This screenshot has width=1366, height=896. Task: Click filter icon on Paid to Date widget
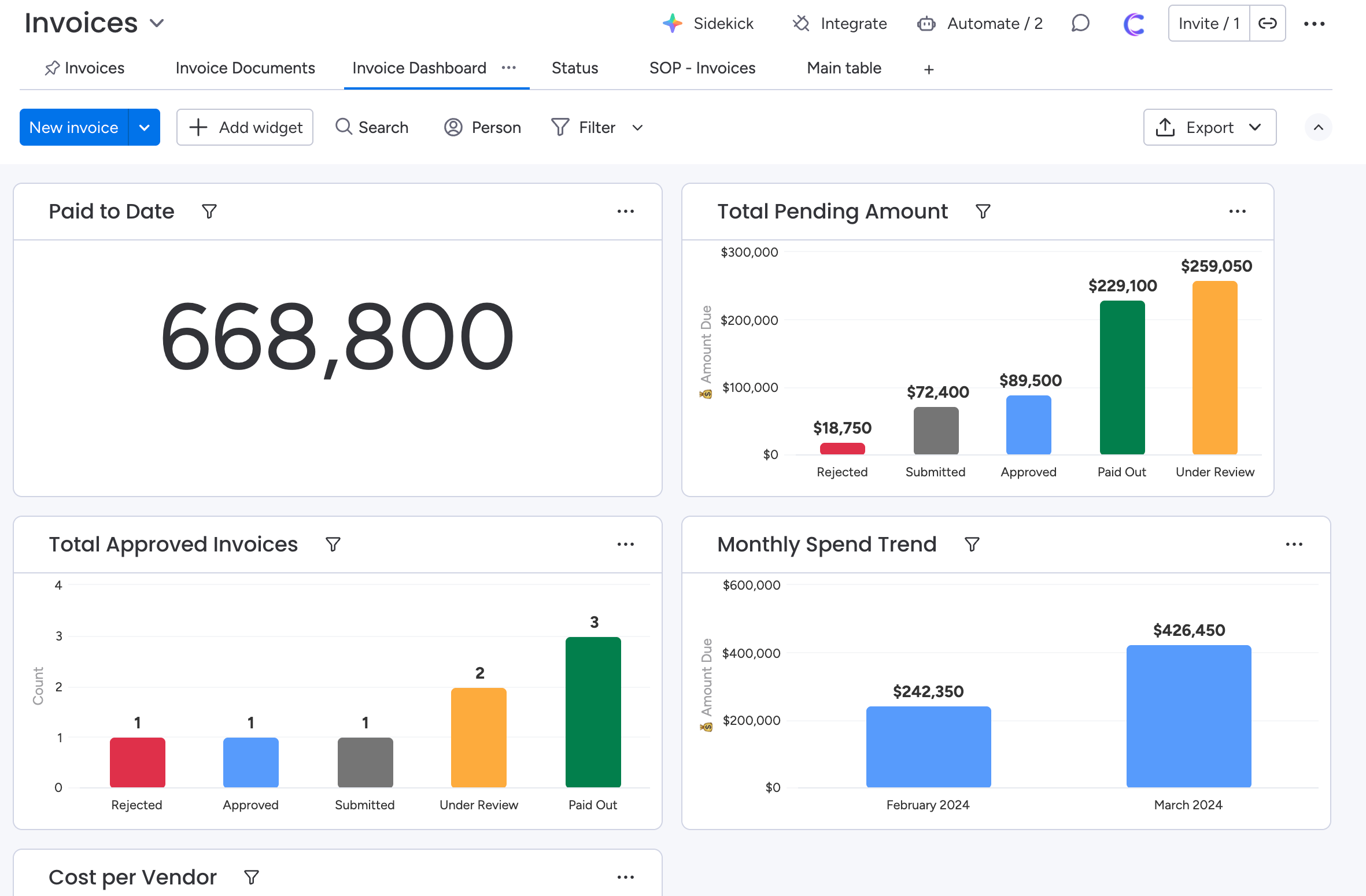[209, 212]
